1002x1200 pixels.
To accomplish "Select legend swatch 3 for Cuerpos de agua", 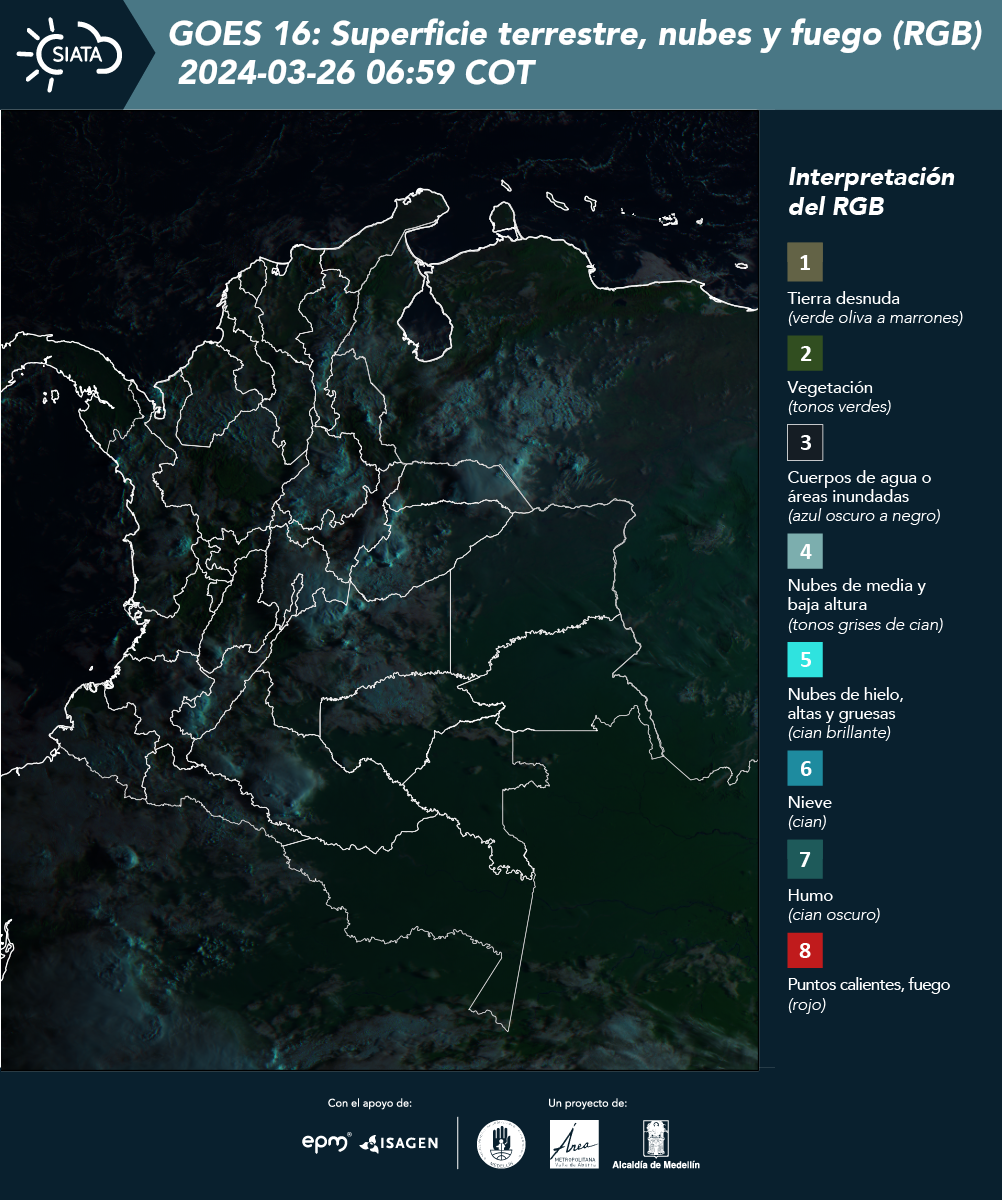I will 805,442.
